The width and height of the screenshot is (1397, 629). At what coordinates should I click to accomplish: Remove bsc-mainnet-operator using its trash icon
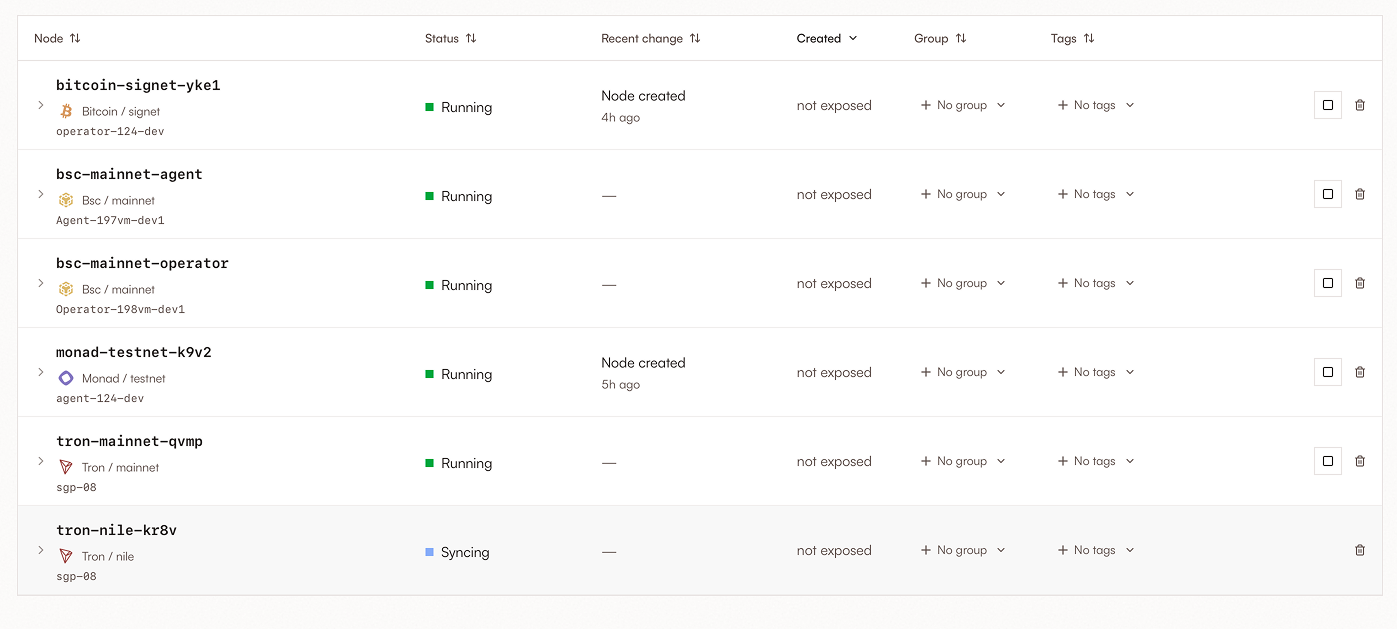(x=1360, y=283)
